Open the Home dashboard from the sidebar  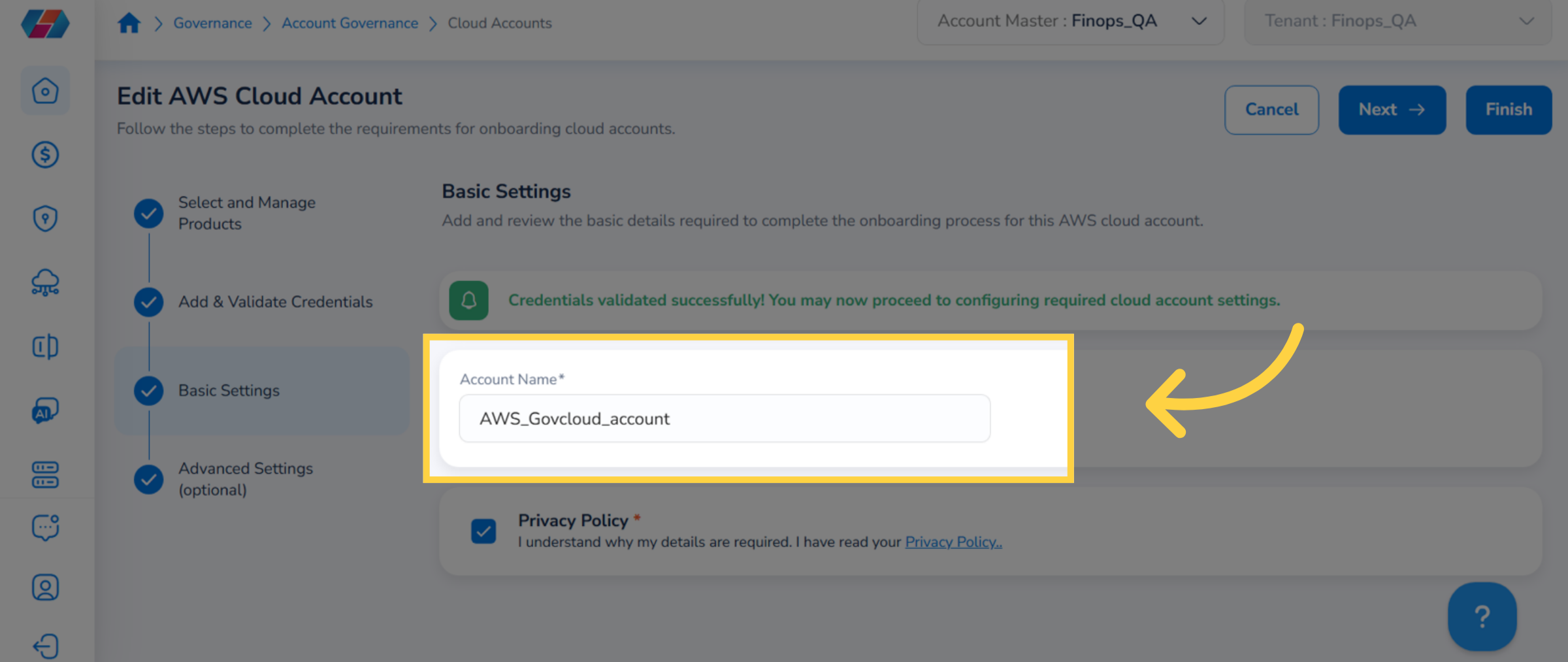45,91
